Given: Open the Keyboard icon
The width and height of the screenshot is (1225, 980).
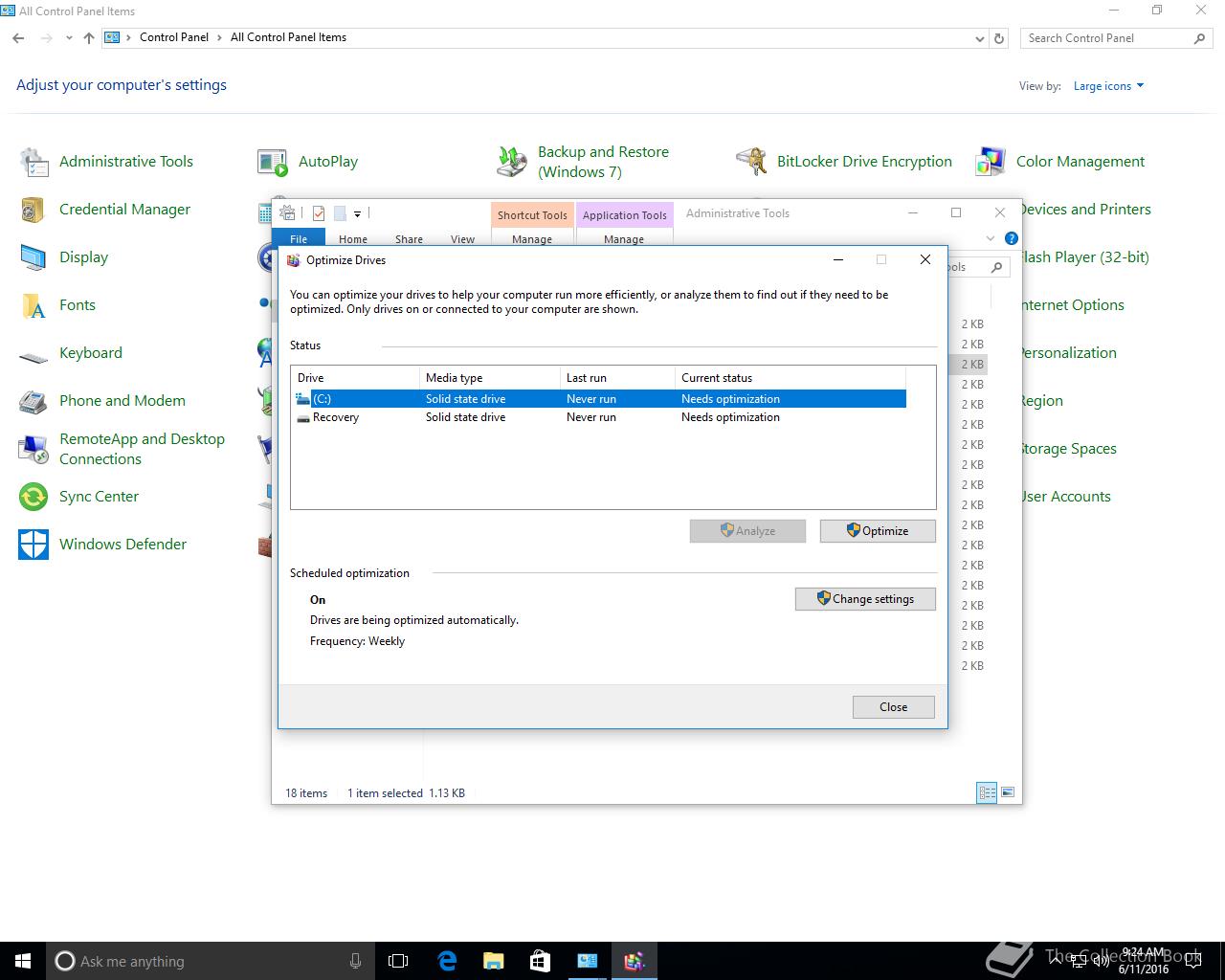Looking at the screenshot, I should (33, 358).
